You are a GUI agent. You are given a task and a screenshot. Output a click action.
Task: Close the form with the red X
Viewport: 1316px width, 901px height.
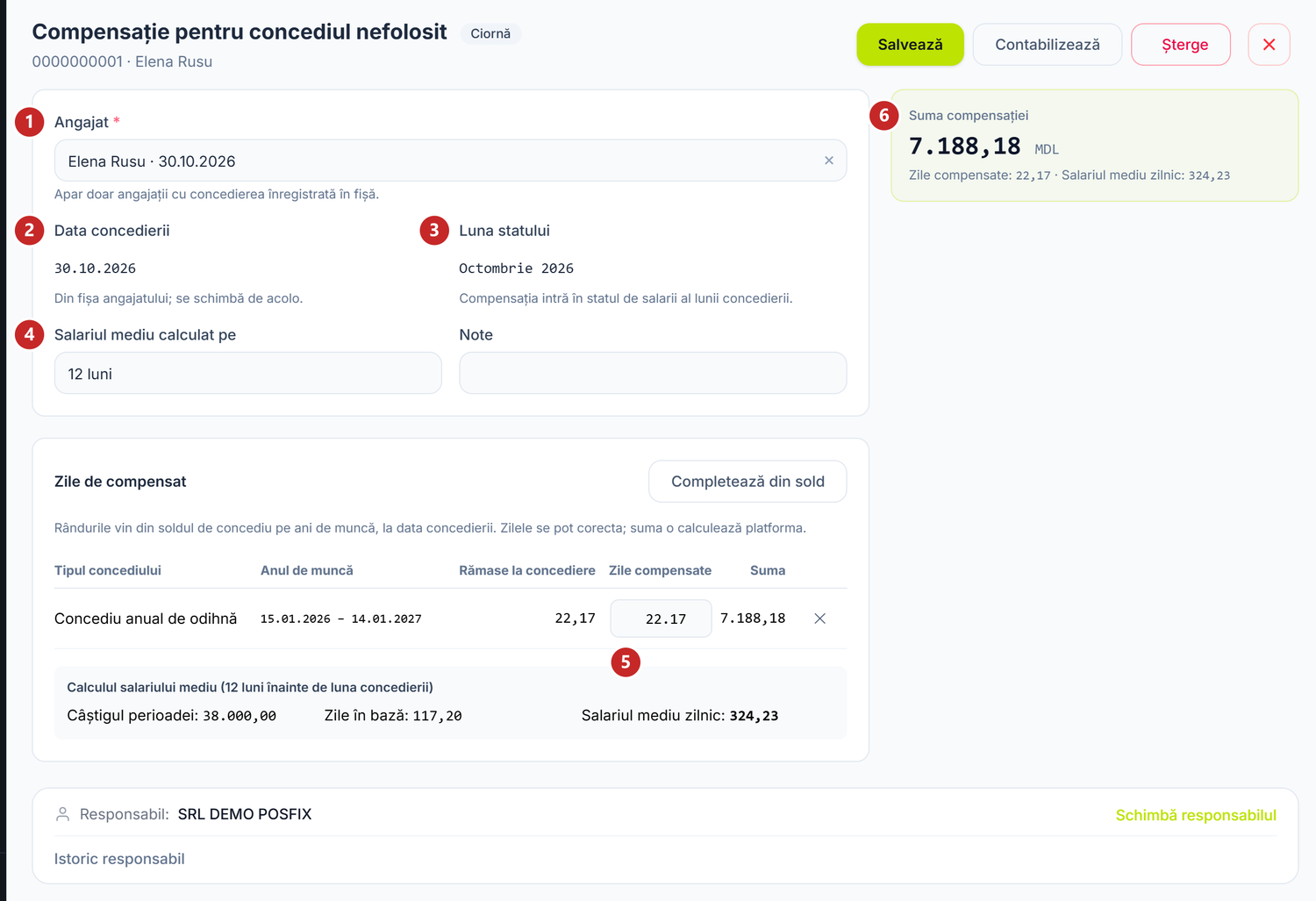(1269, 45)
